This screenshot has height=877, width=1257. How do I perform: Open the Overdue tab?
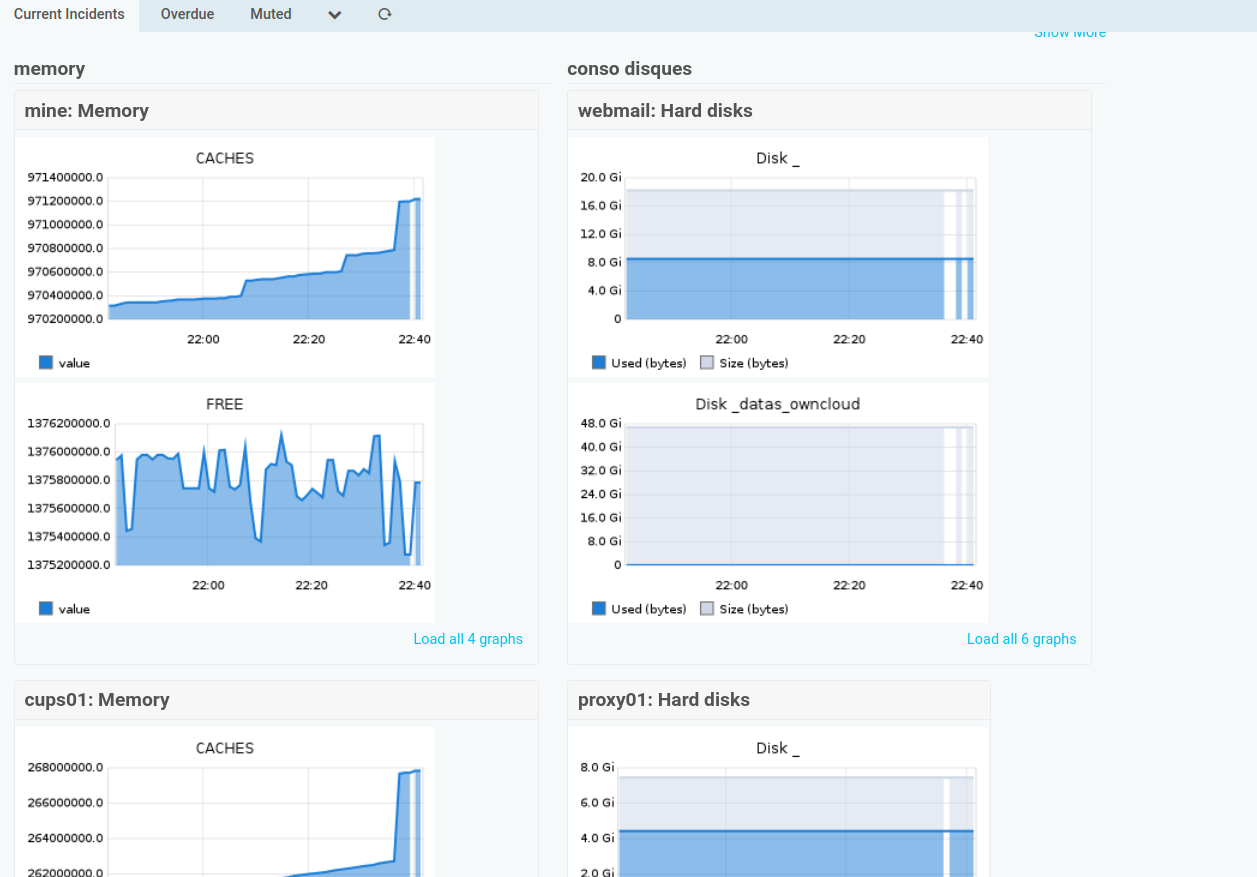point(187,15)
